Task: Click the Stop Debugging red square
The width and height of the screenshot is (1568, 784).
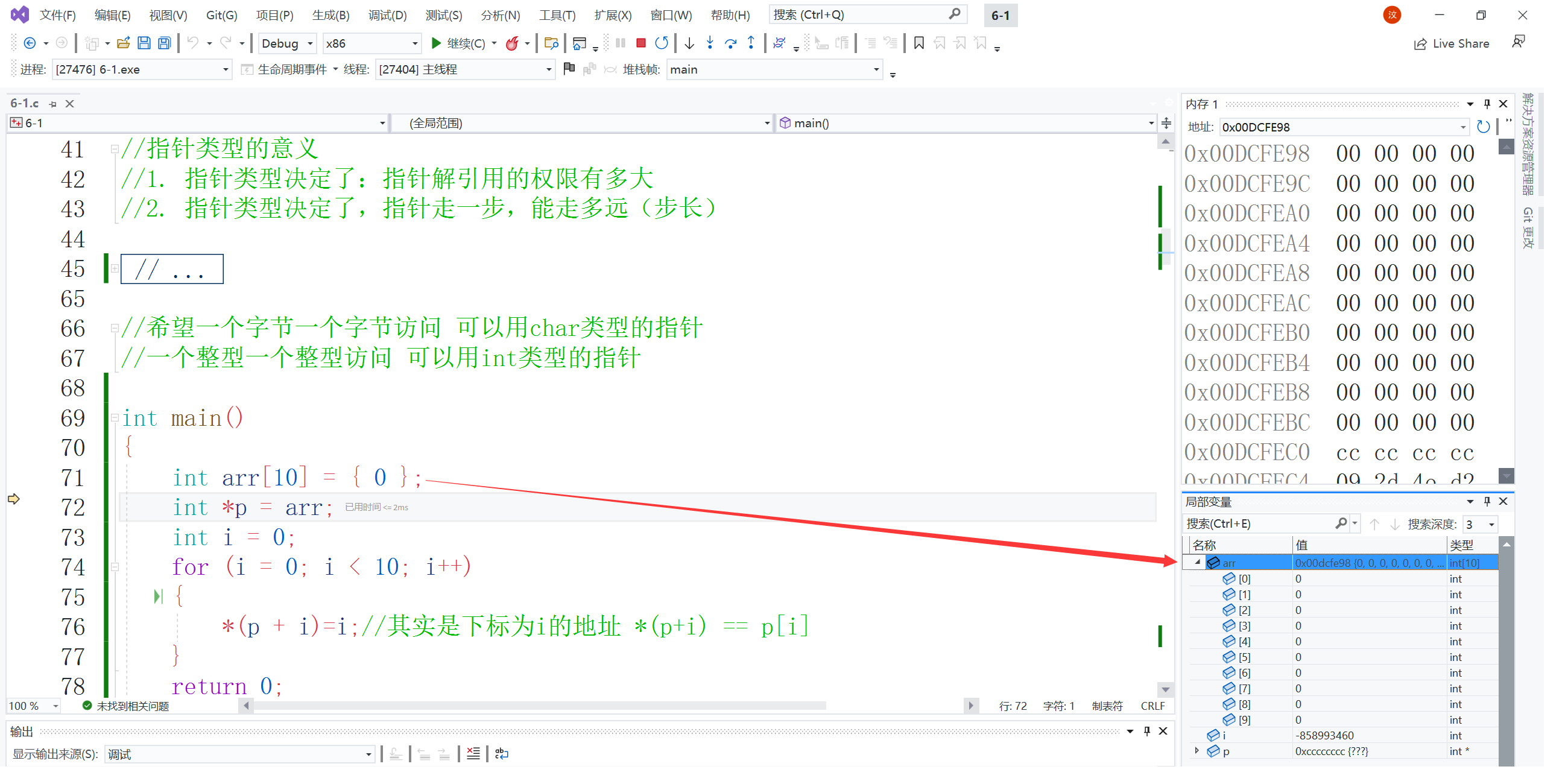Action: click(640, 43)
